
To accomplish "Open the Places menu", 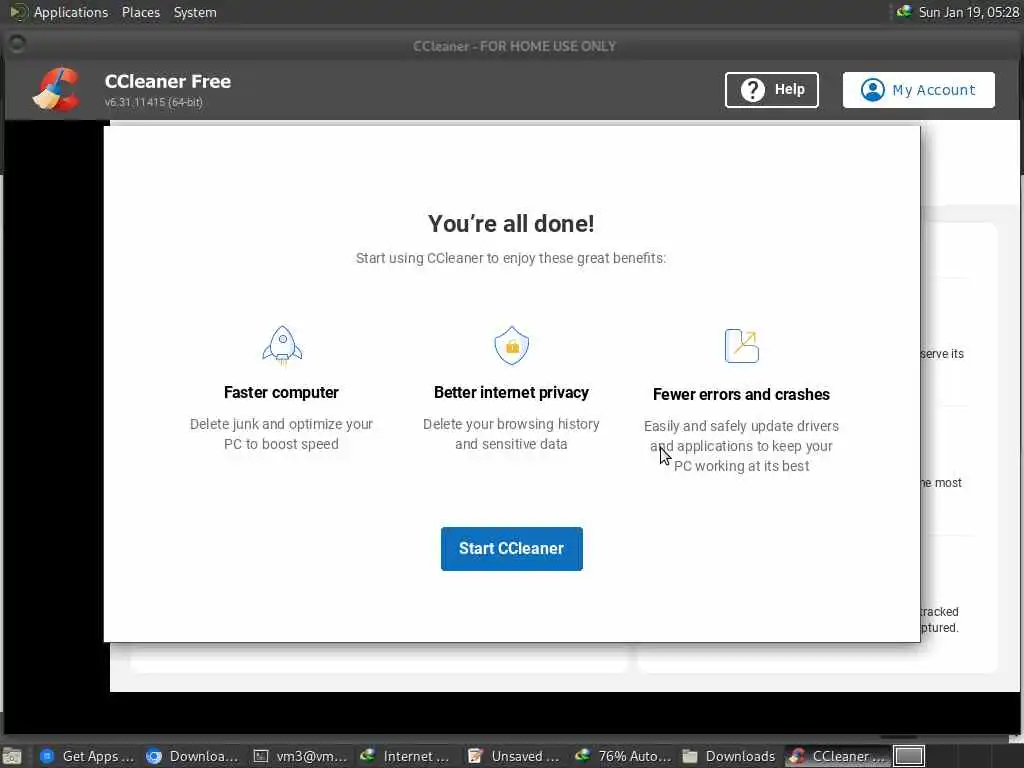I will point(140,12).
